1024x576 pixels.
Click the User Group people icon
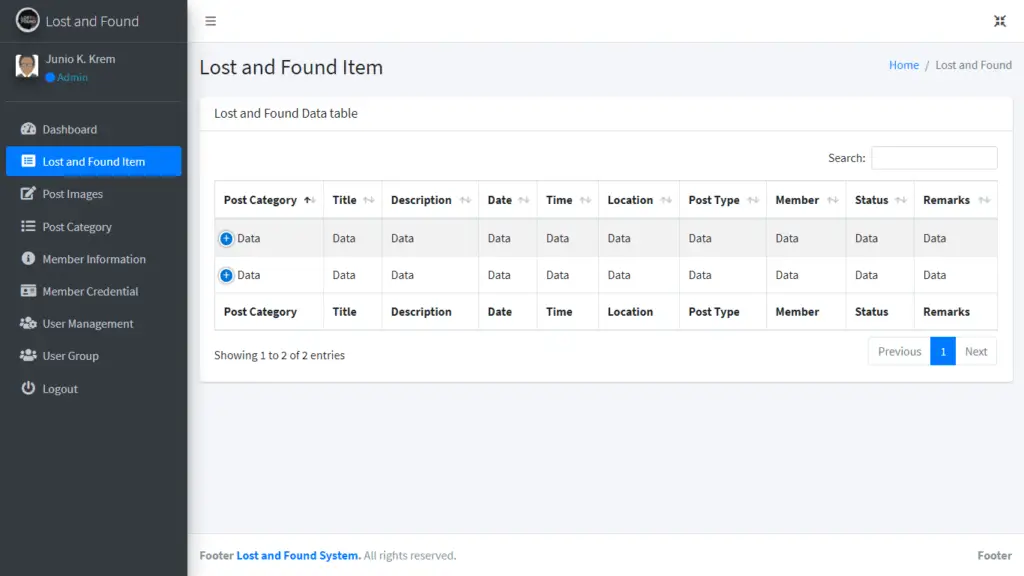pyautogui.click(x=28, y=355)
